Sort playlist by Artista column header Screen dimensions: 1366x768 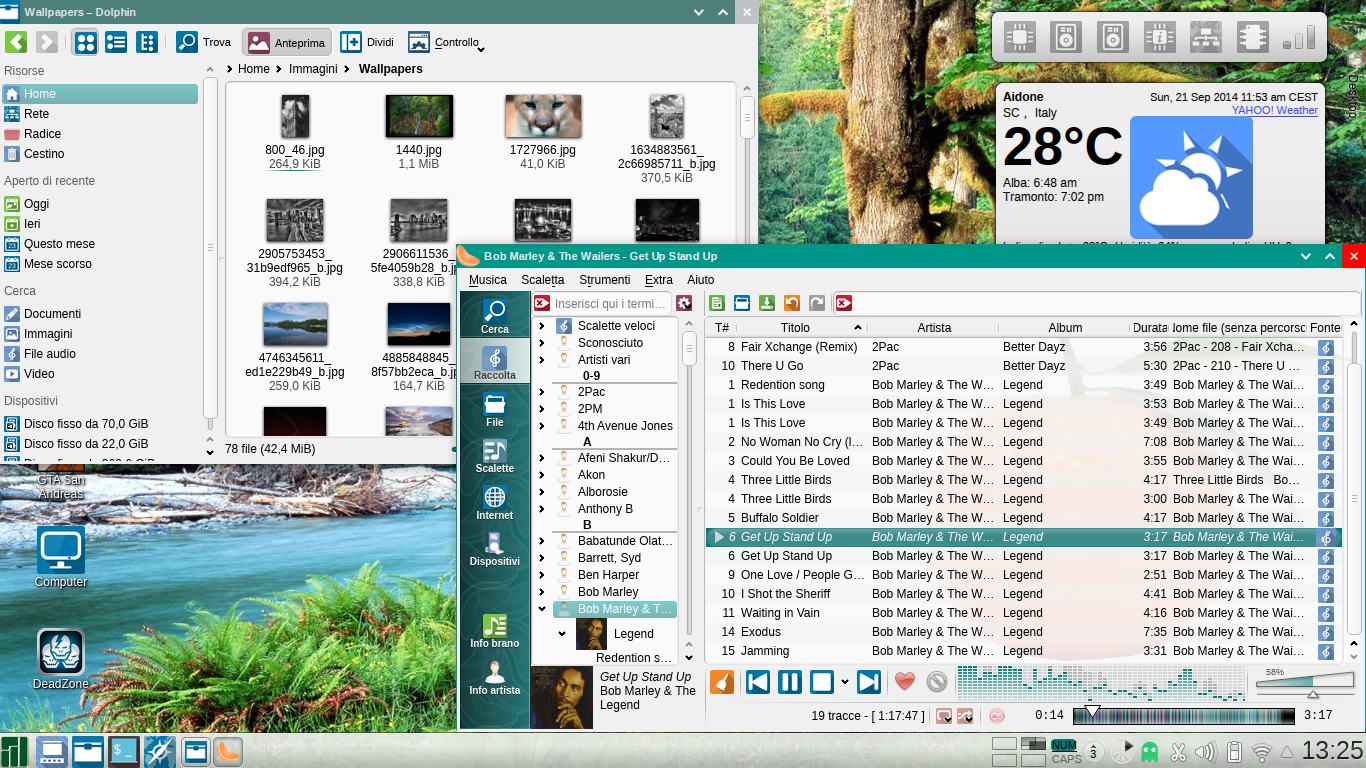[x=934, y=327]
